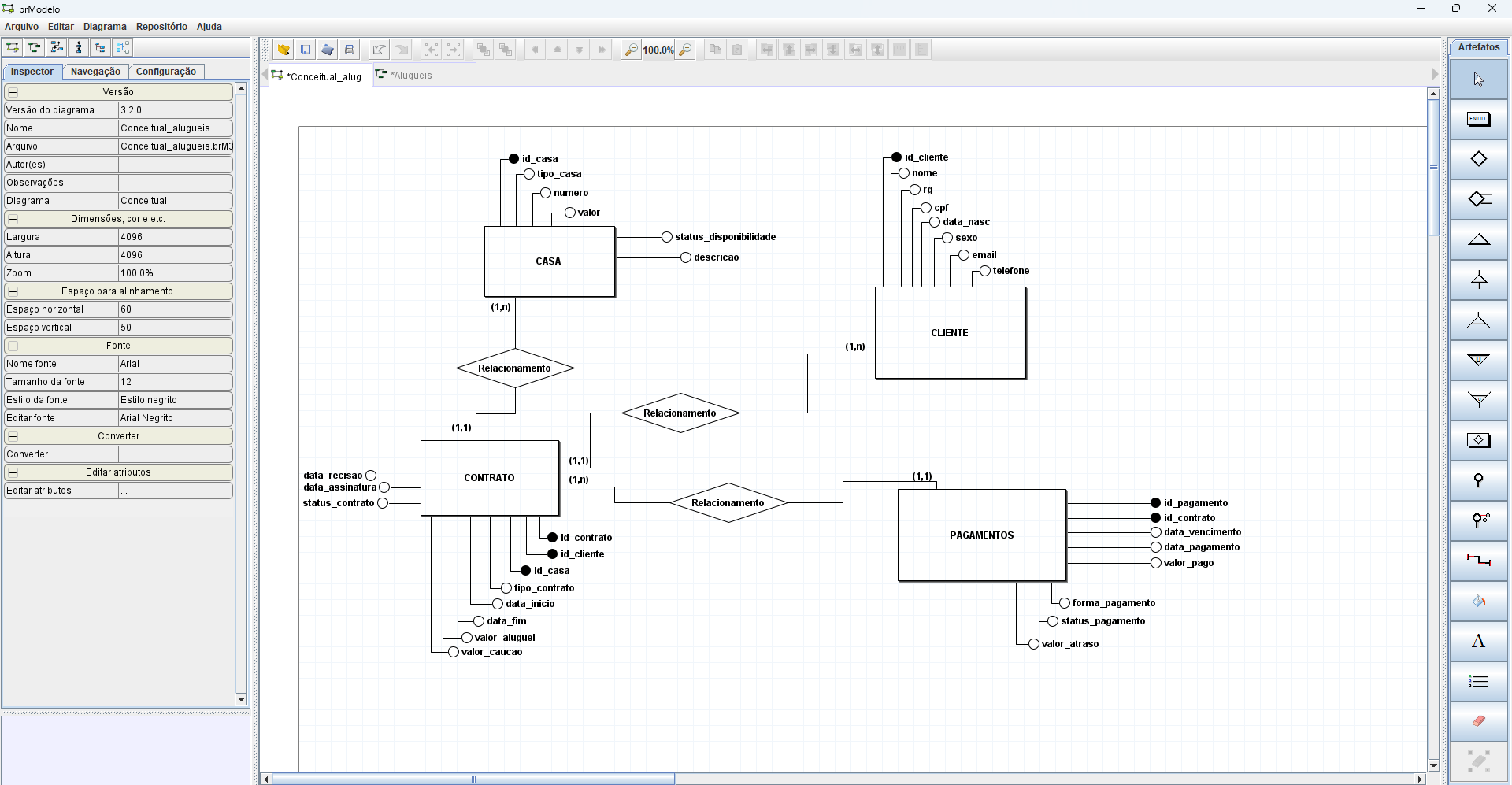Click the print icon in toolbar

350,50
